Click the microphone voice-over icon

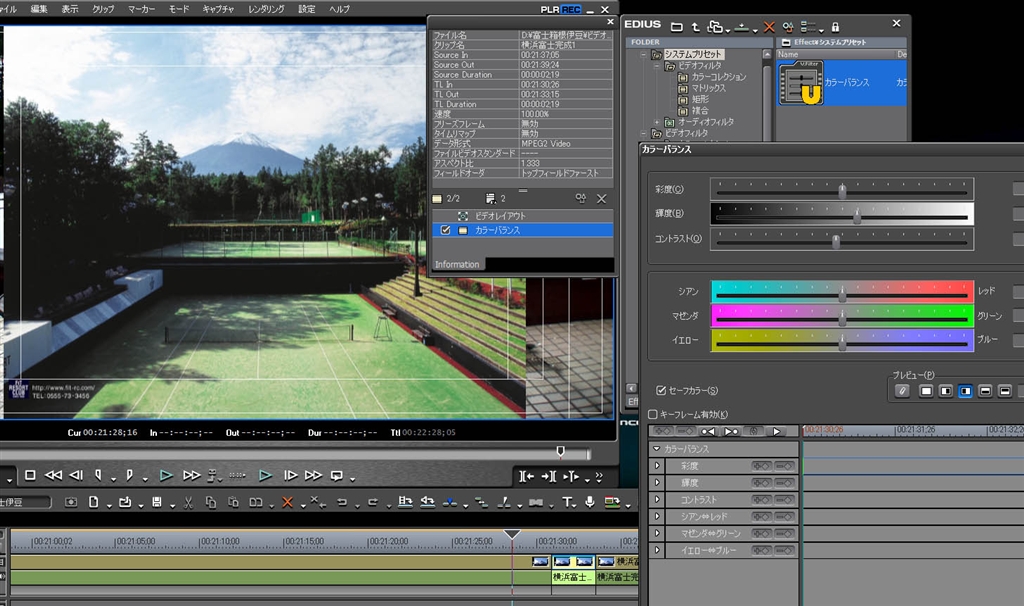tap(590, 502)
